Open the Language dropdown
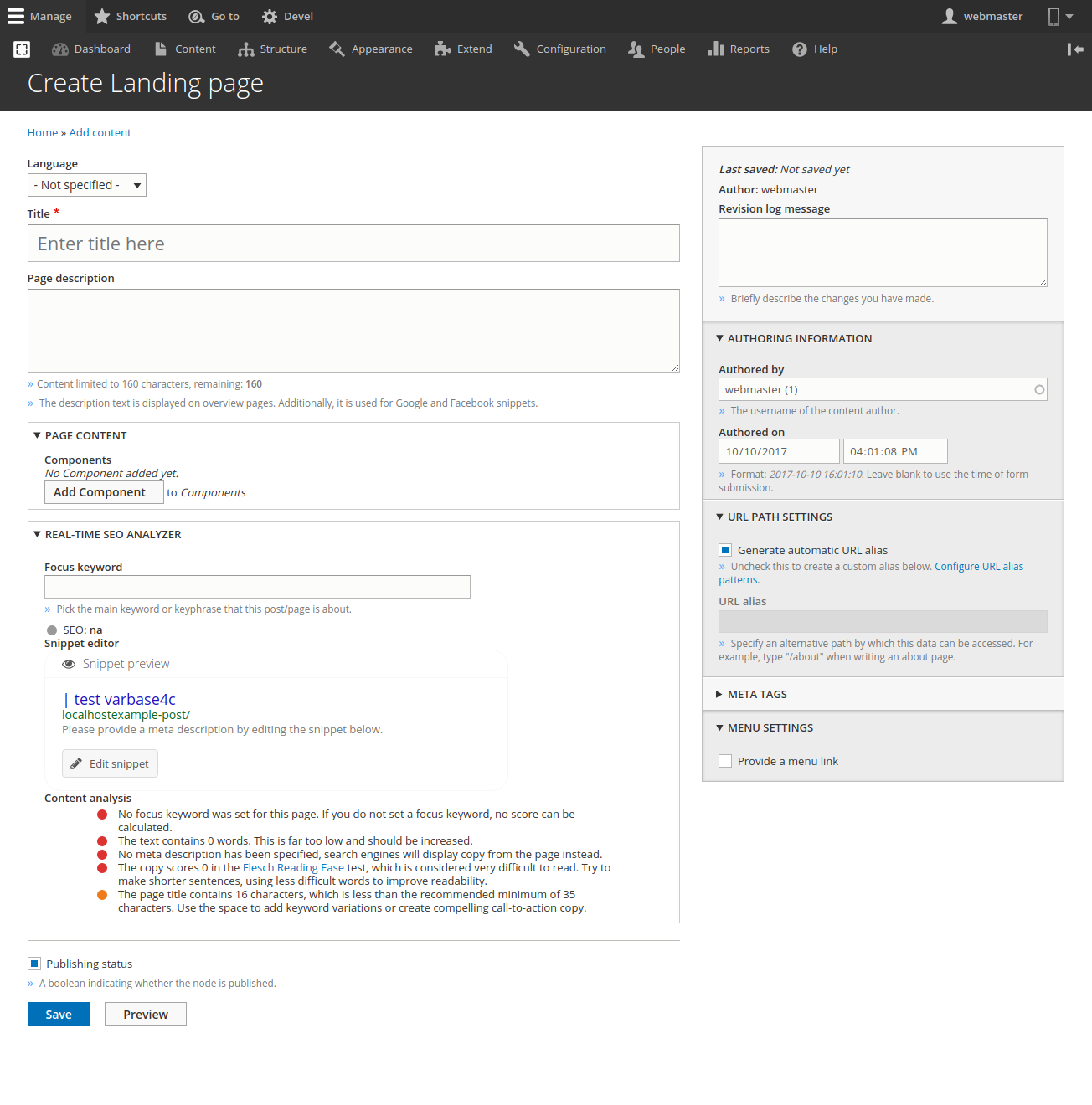 tap(87, 185)
